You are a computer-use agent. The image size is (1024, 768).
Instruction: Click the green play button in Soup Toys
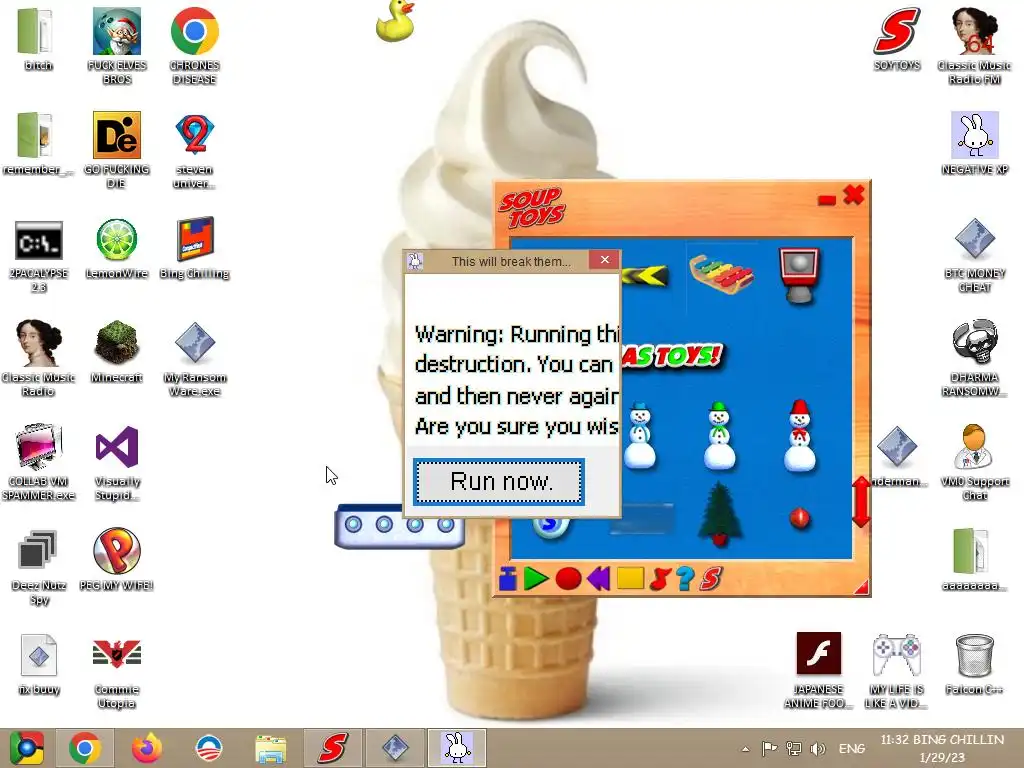536,579
